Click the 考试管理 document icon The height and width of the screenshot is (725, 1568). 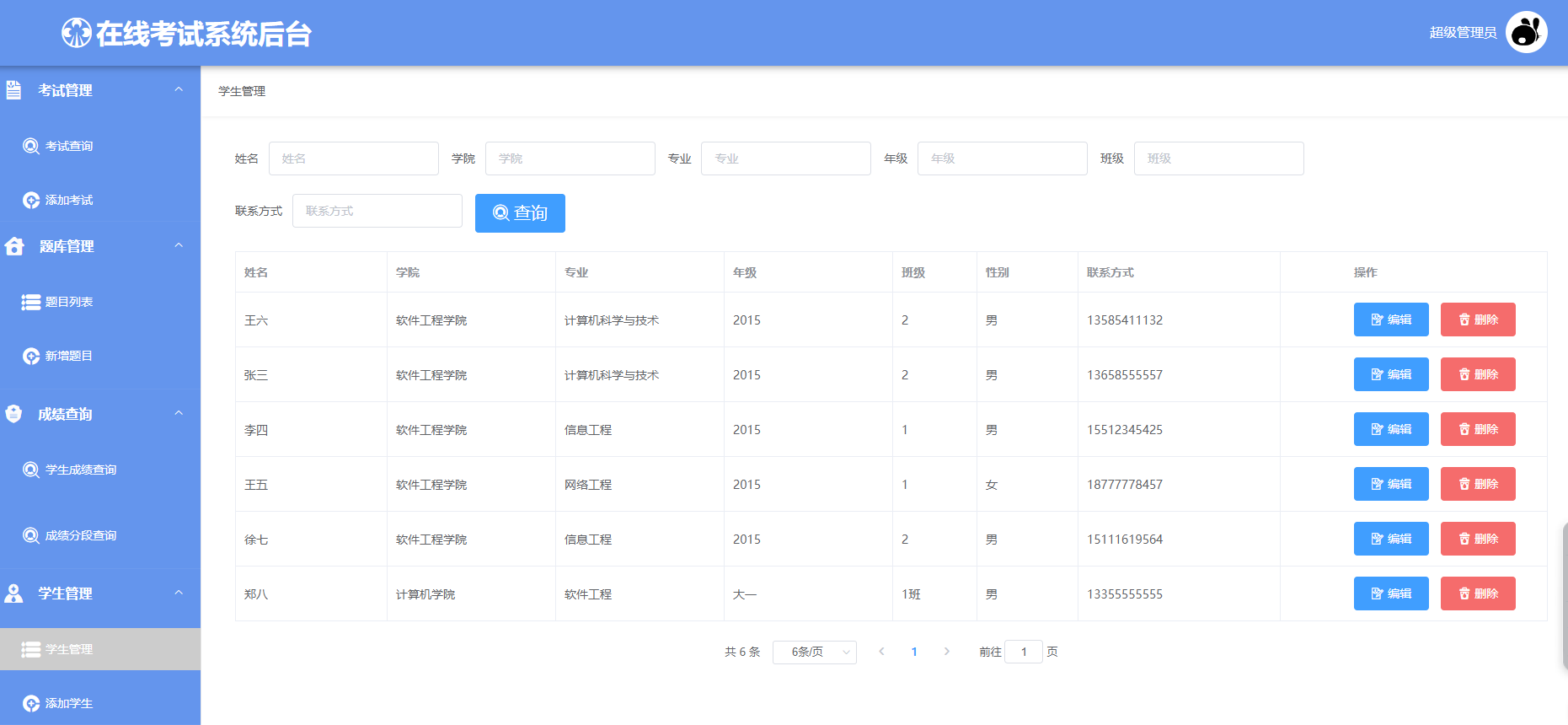pyautogui.click(x=13, y=90)
